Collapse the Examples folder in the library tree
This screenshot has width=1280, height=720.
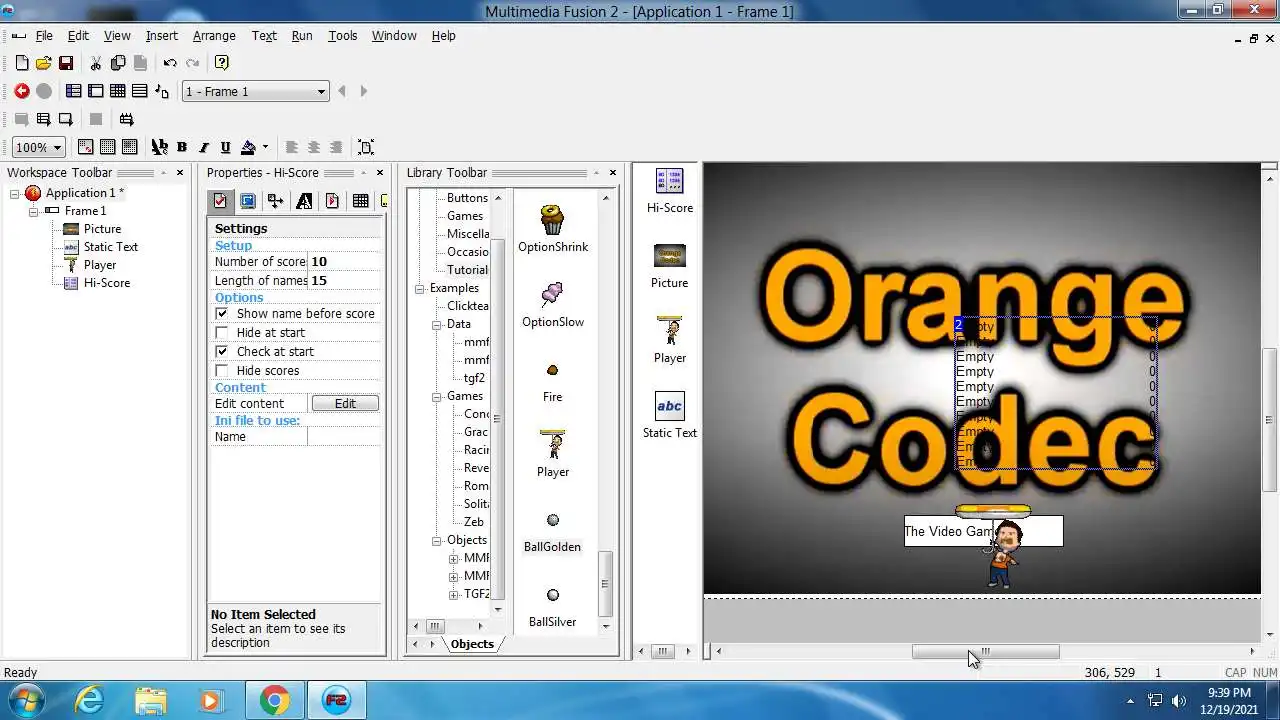coord(419,288)
